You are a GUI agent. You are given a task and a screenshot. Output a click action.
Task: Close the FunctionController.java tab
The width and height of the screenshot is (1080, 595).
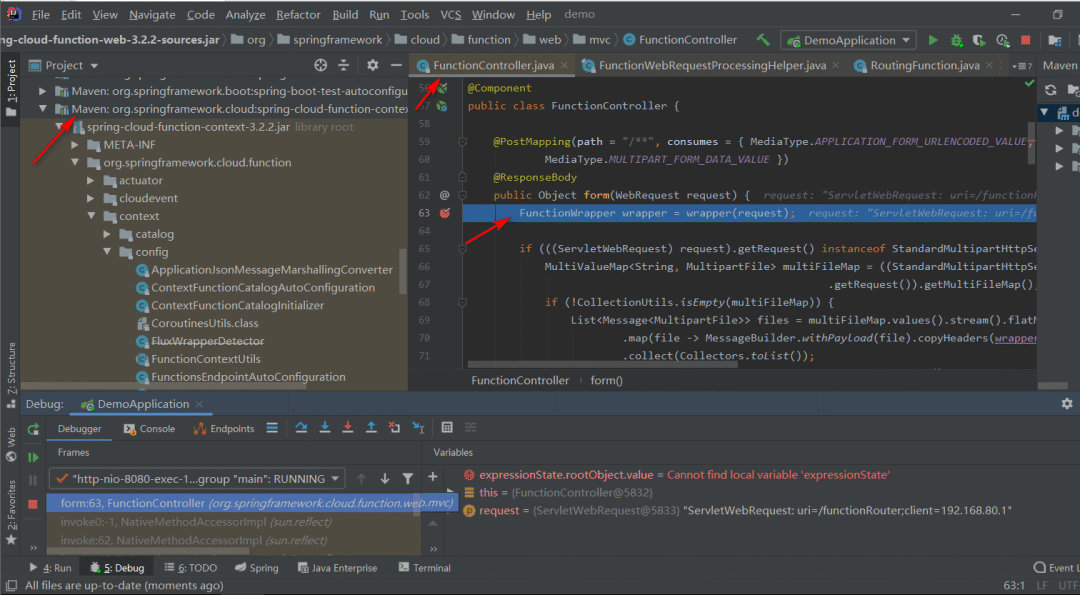[x=564, y=65]
